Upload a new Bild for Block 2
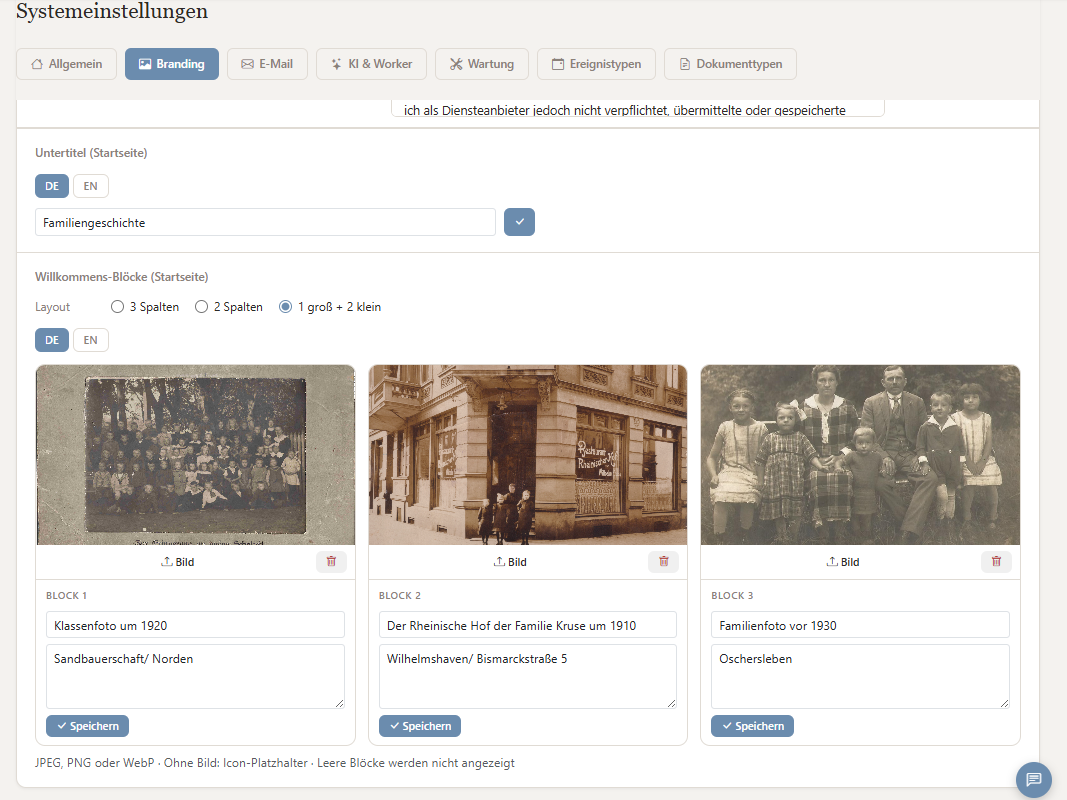The height and width of the screenshot is (800, 1067). point(510,562)
